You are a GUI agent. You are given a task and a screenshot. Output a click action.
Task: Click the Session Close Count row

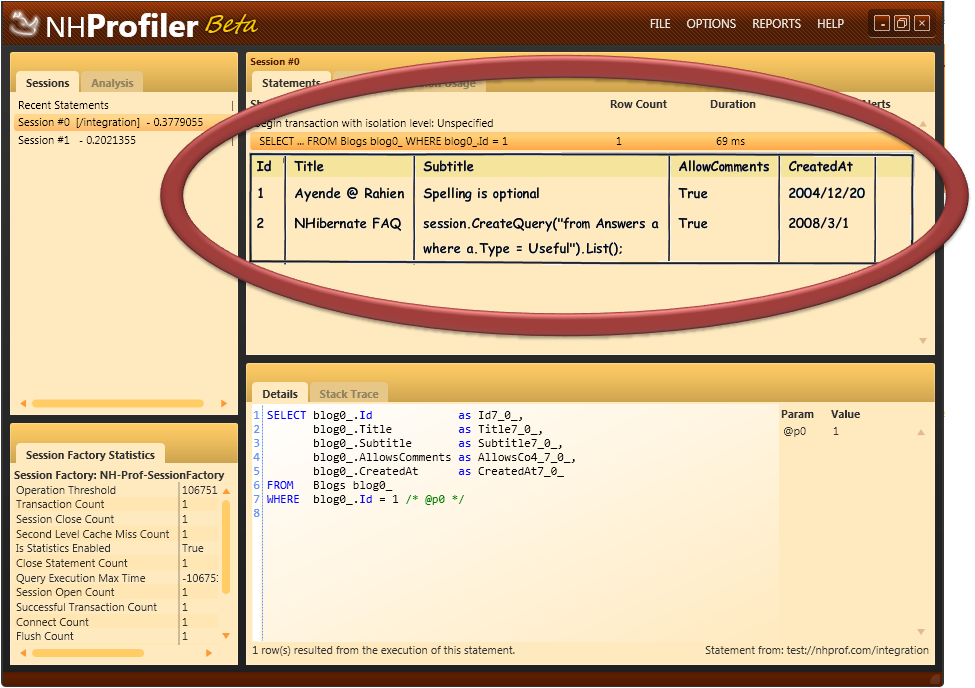click(x=117, y=519)
